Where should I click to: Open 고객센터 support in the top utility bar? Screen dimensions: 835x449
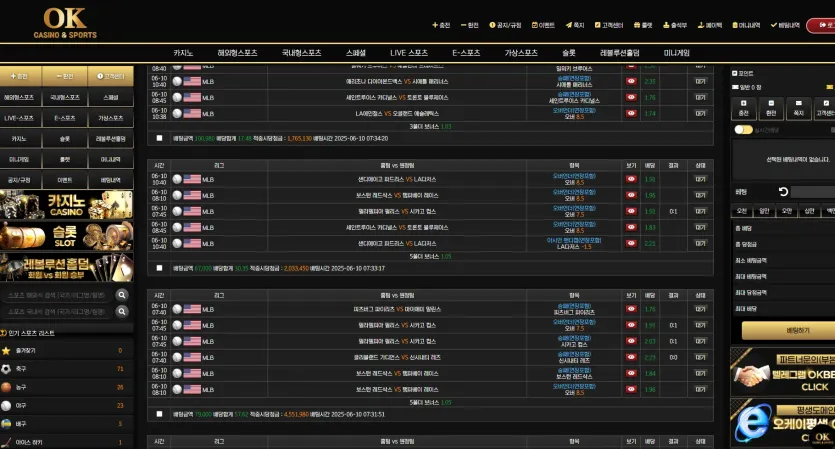[x=609, y=25]
